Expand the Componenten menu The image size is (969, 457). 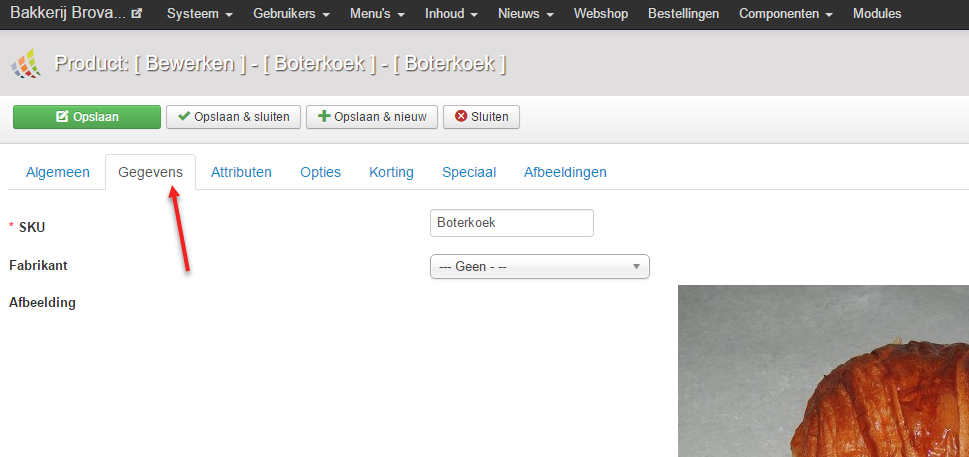(786, 14)
